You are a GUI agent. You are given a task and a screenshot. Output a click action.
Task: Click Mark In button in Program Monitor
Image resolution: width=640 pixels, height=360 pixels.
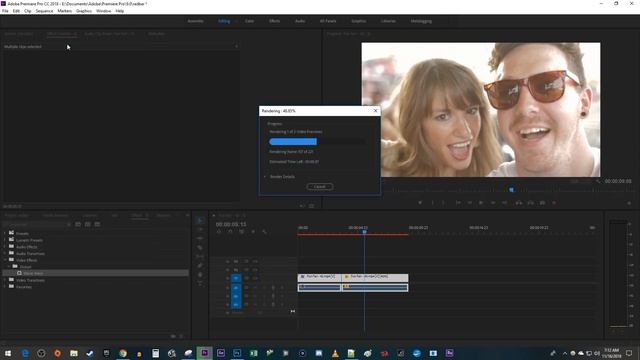432,203
